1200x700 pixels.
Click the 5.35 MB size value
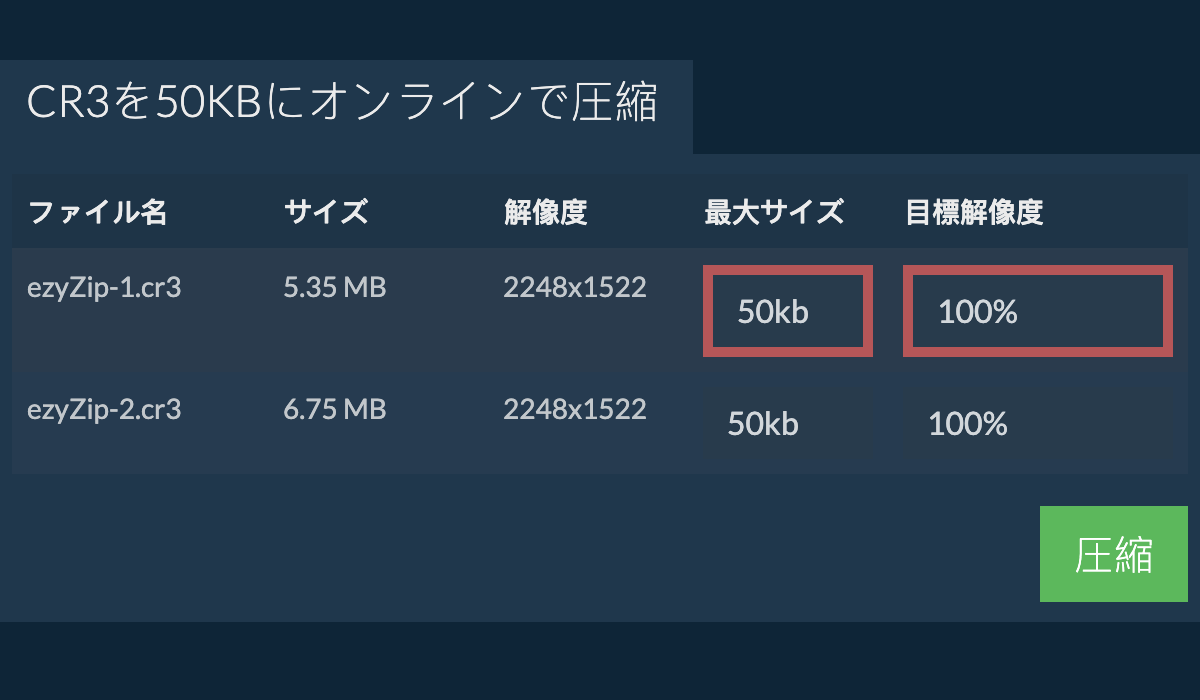click(335, 288)
